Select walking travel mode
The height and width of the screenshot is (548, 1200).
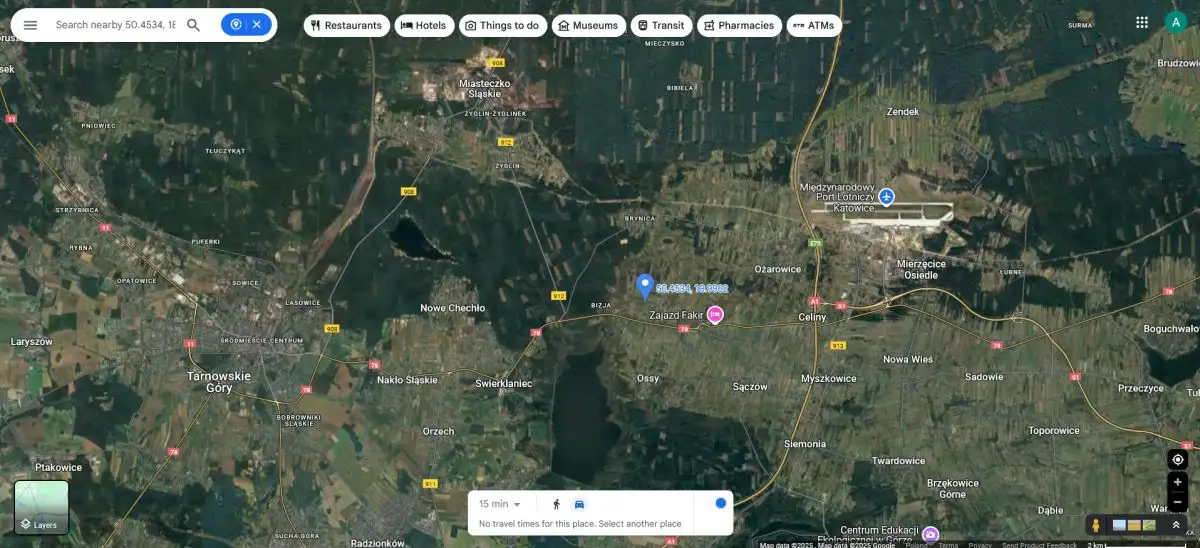click(x=556, y=504)
